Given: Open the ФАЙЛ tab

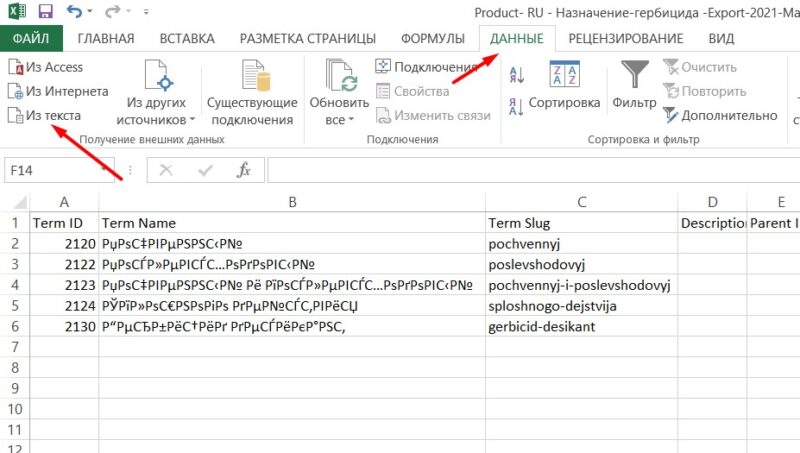Looking at the screenshot, I should (31, 38).
